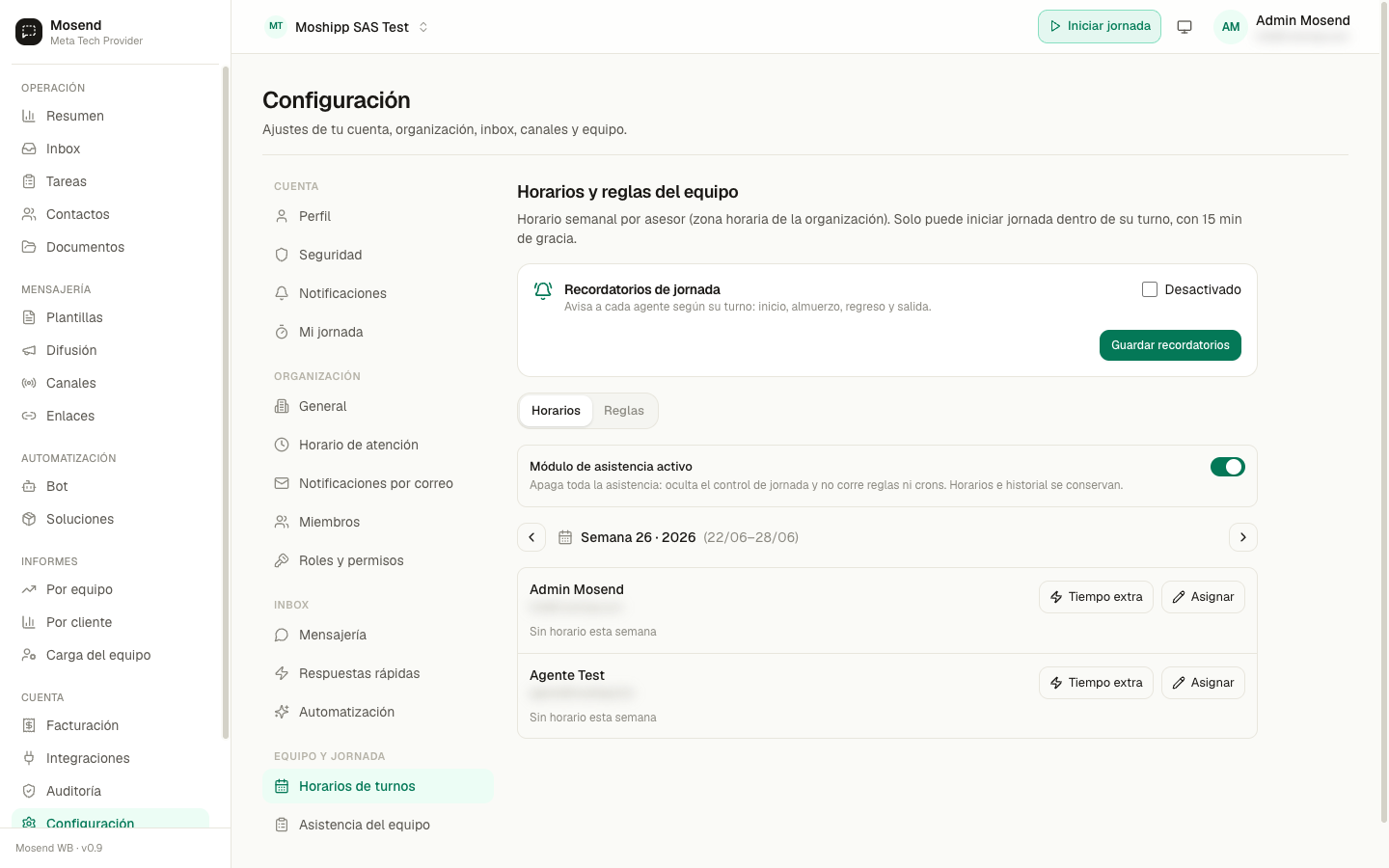The height and width of the screenshot is (868, 1389).
Task: Open the Moshipp SAS Test organization switcher
Action: [x=347, y=27]
